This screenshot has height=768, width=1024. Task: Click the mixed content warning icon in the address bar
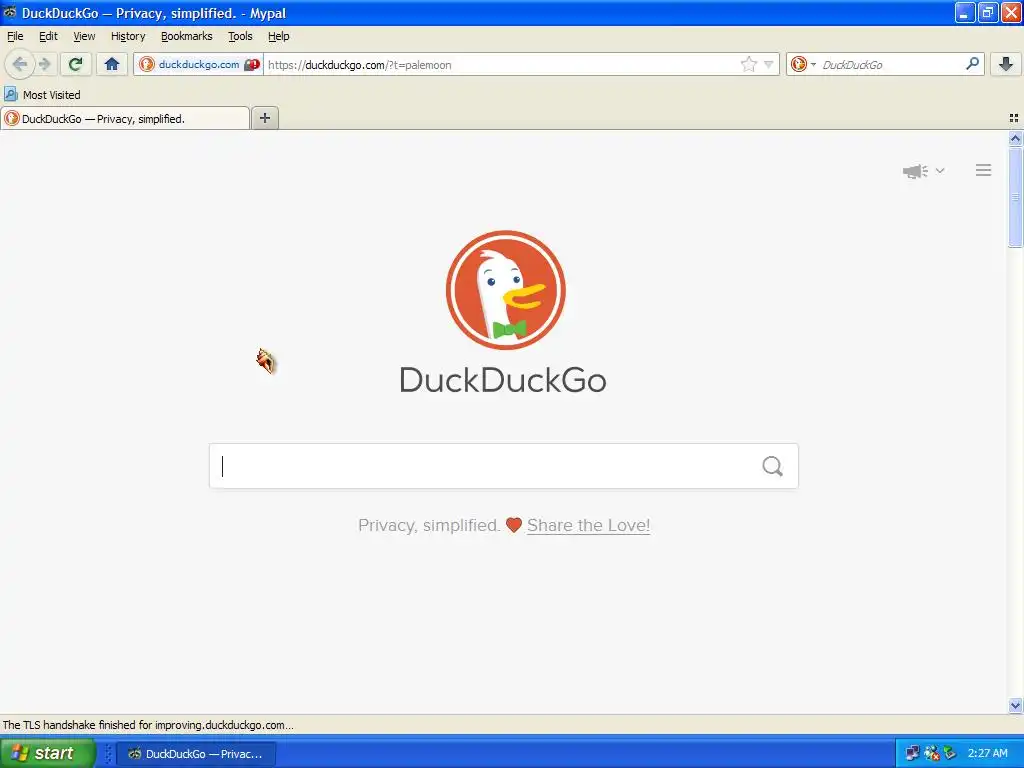[x=252, y=65]
